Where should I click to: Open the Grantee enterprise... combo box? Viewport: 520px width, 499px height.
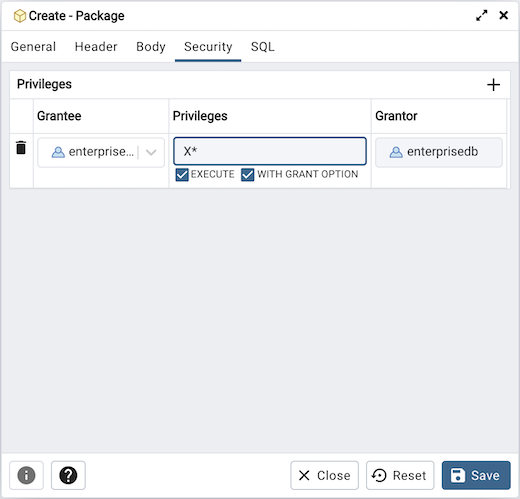(x=101, y=152)
